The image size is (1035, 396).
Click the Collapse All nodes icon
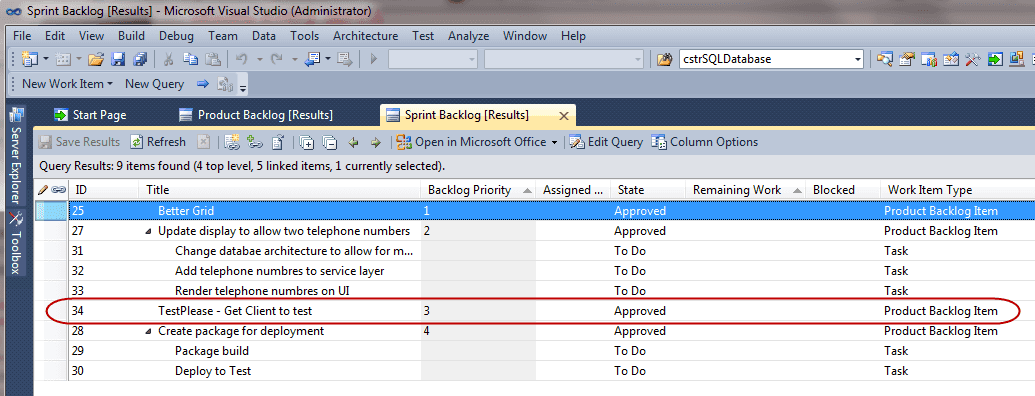(x=329, y=142)
